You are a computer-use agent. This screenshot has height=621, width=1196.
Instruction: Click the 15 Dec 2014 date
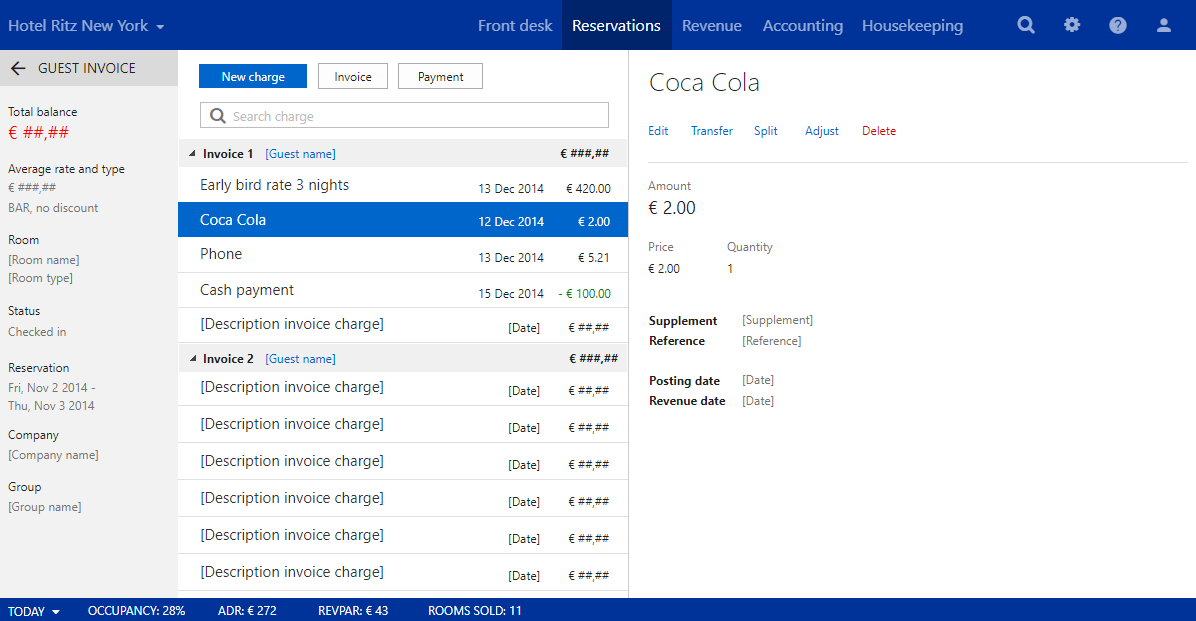point(511,294)
